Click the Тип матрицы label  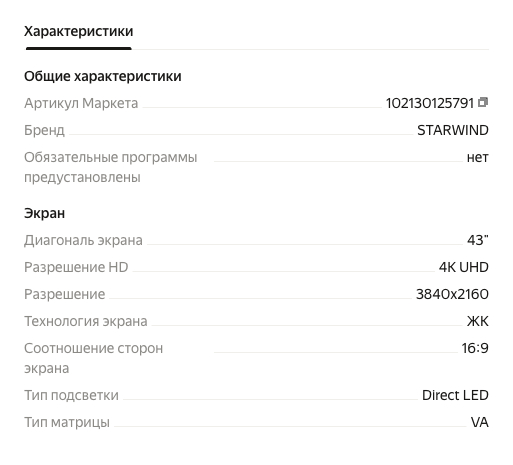[67, 422]
